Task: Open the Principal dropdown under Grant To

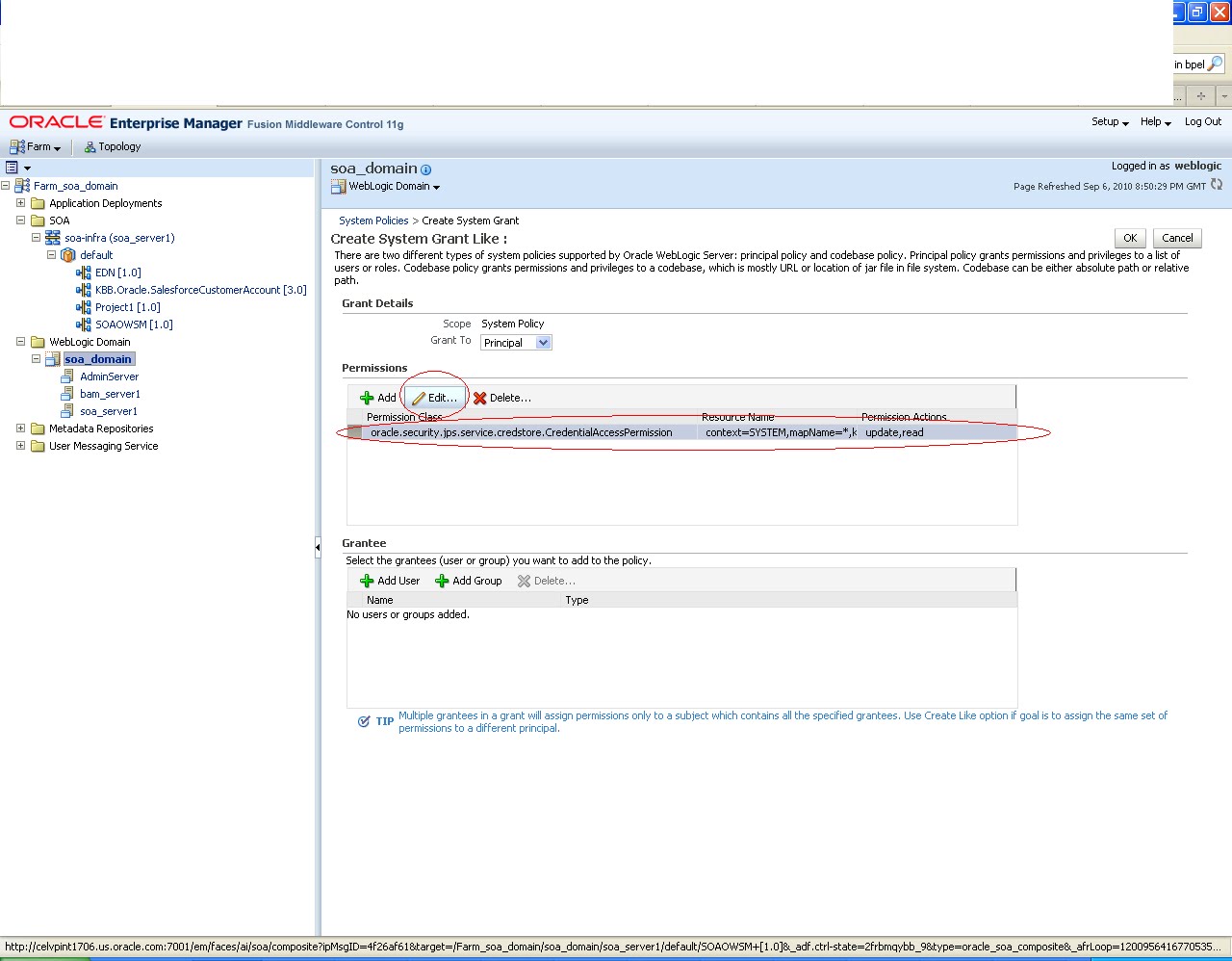Action: point(543,342)
